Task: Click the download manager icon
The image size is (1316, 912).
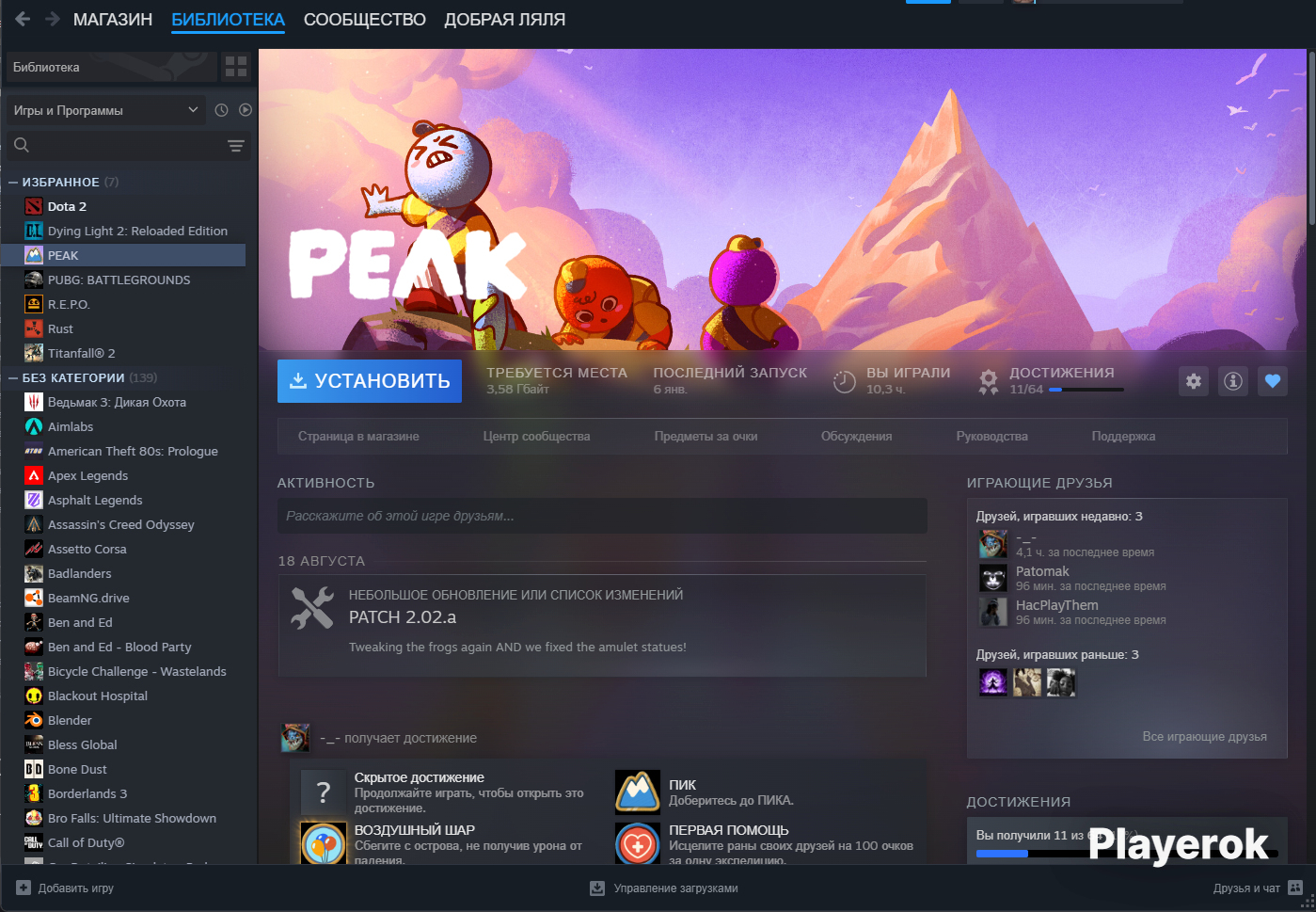Action: coord(597,888)
